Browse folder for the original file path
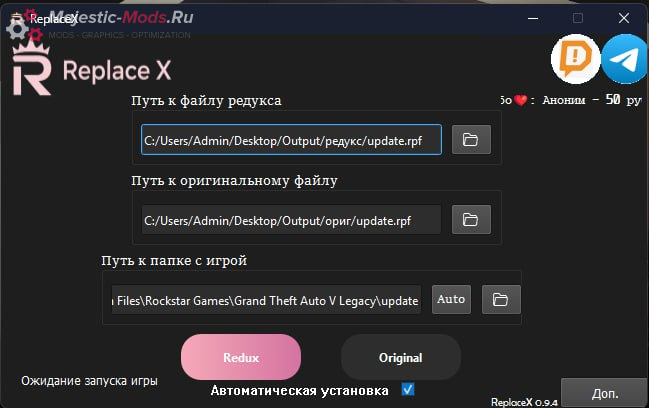Viewport: 649px width, 408px height. tap(471, 219)
